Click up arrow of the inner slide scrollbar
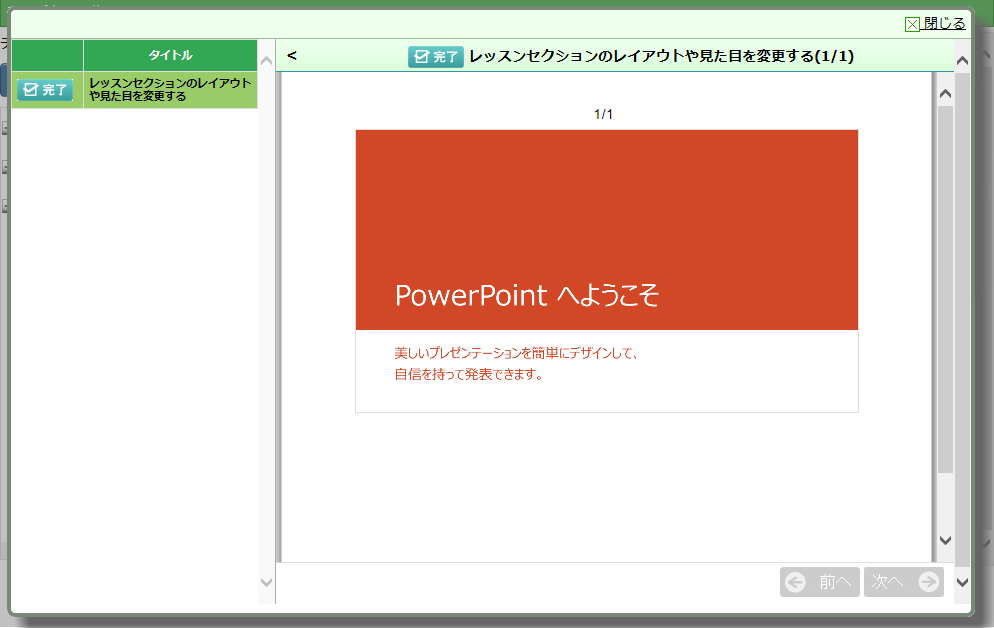Screen dimensions: 994x628 pyautogui.click(x=945, y=94)
